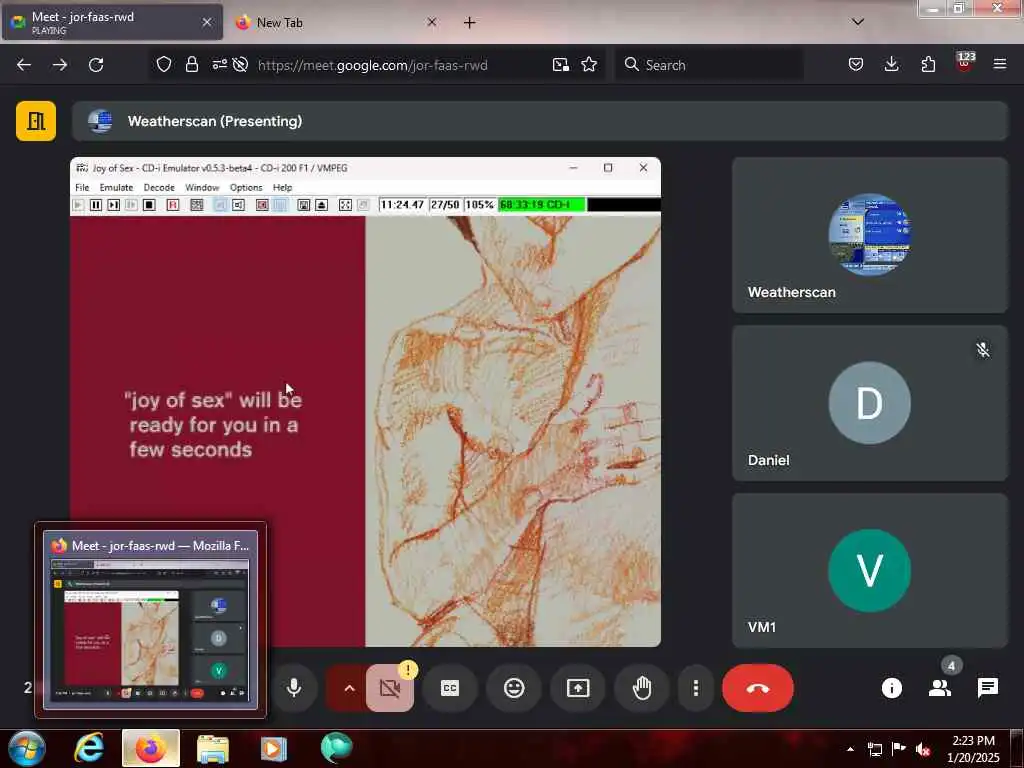
Task: Pause emulation in the CD-i Emulator toolbar
Action: pyautogui.click(x=95, y=205)
